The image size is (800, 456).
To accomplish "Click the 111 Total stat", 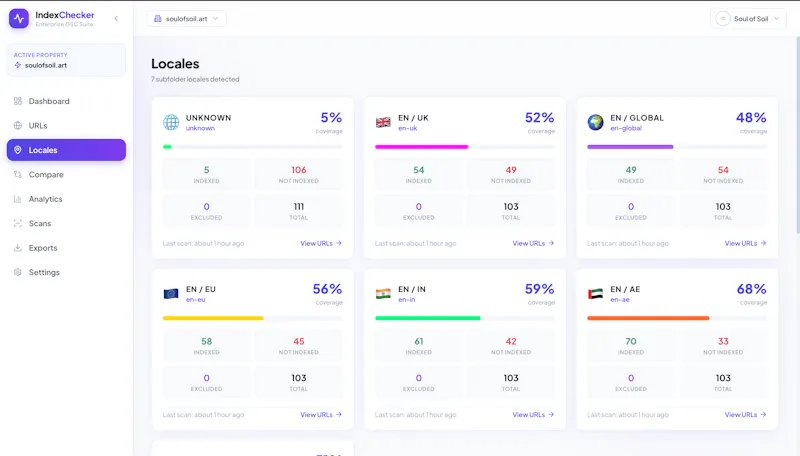I will pyautogui.click(x=298, y=211).
